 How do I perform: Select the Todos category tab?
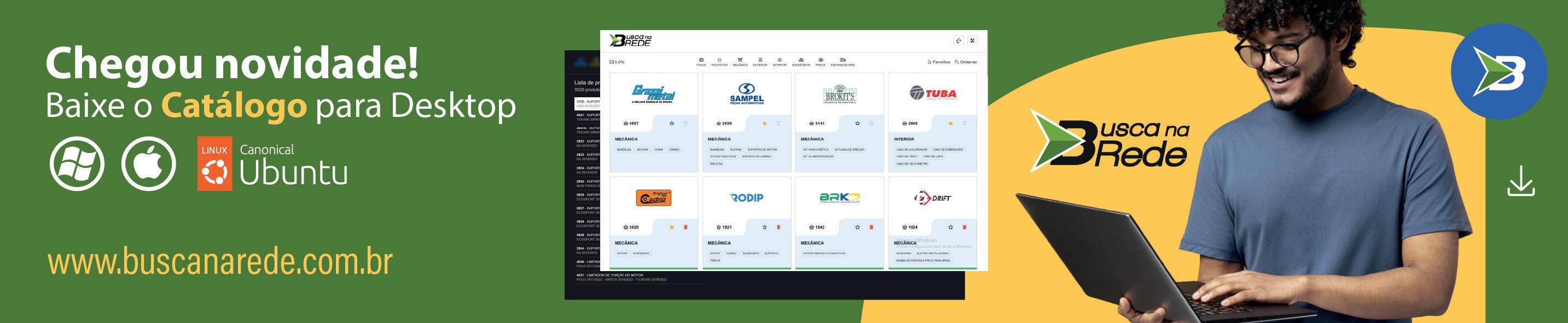tap(701, 62)
